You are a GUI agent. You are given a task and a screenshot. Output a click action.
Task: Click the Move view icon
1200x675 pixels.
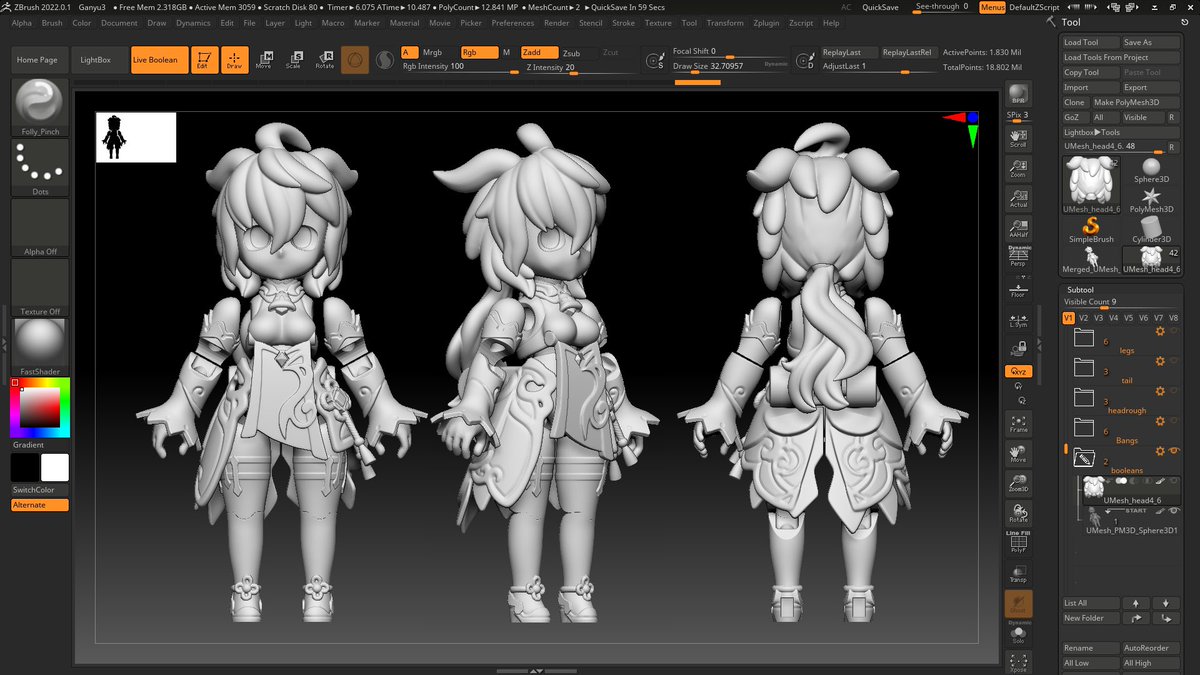coord(1018,453)
